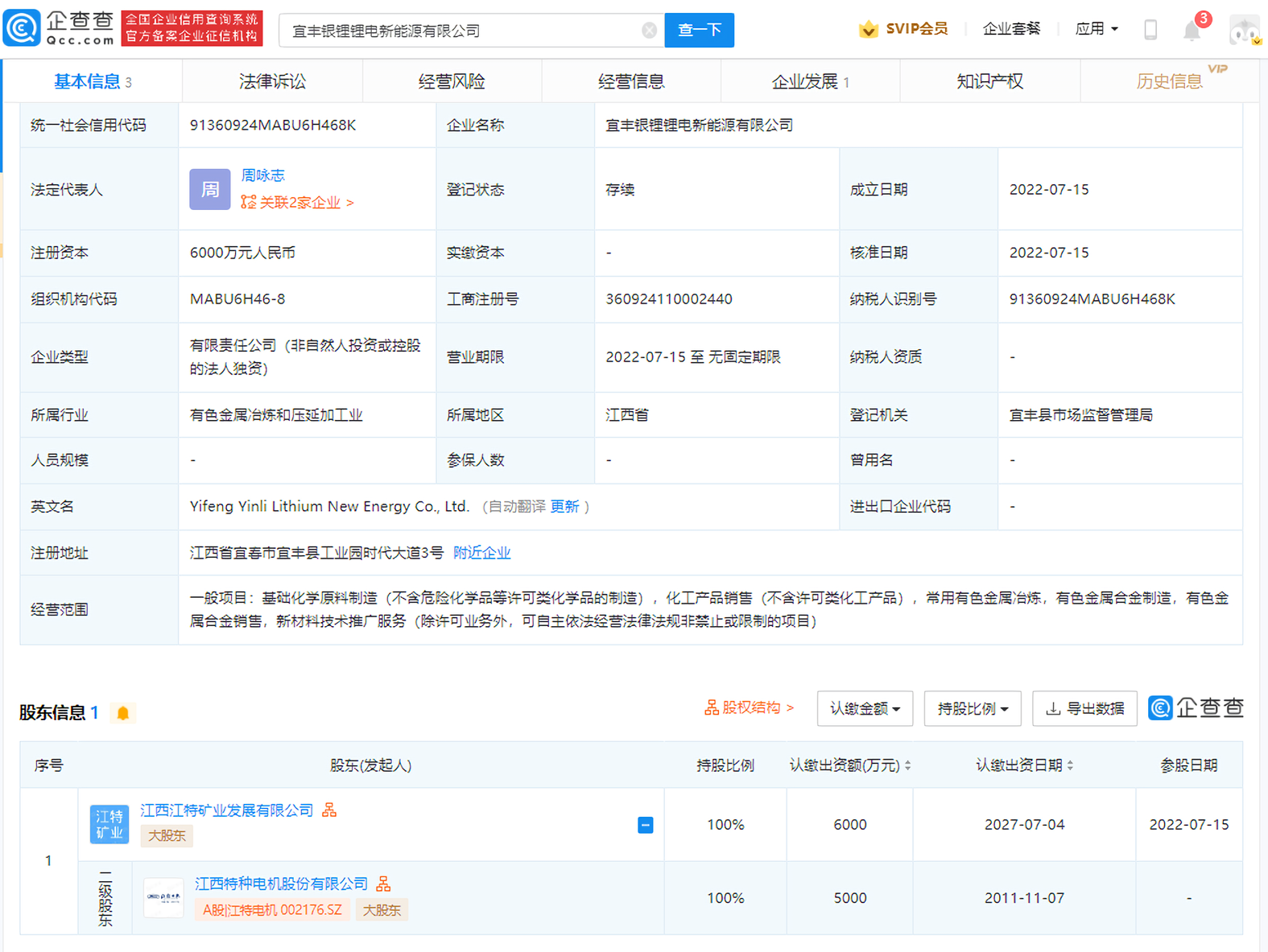Click the 营业期限 value 2022-07-15 至 无固定期限
The width and height of the screenshot is (1268, 952).
tap(693, 357)
